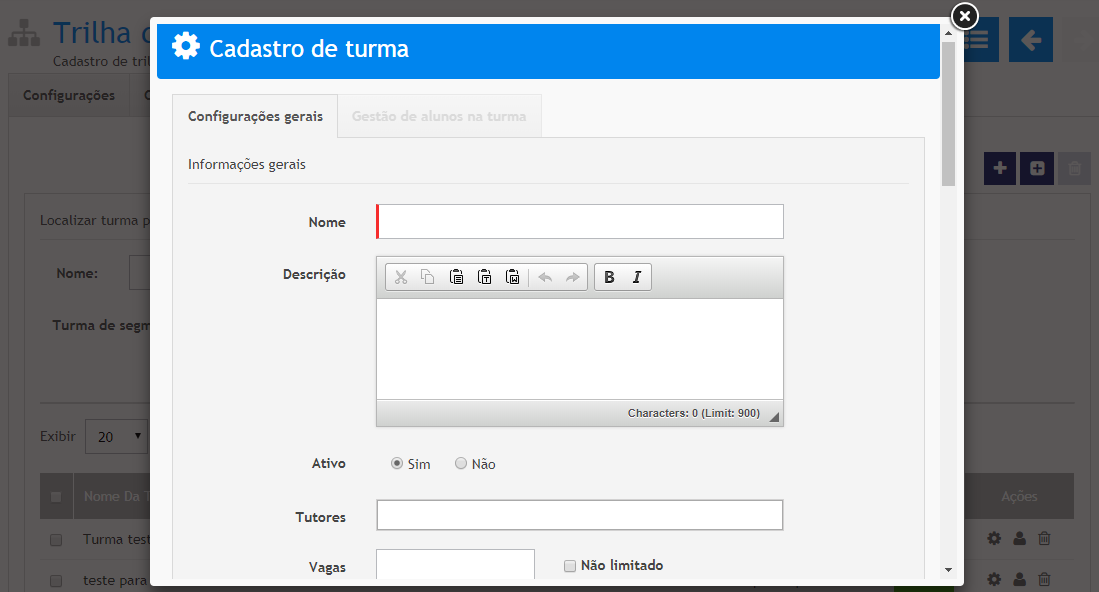Click the Copy icon in editor toolbar
This screenshot has height=592, width=1099.
coord(428,277)
